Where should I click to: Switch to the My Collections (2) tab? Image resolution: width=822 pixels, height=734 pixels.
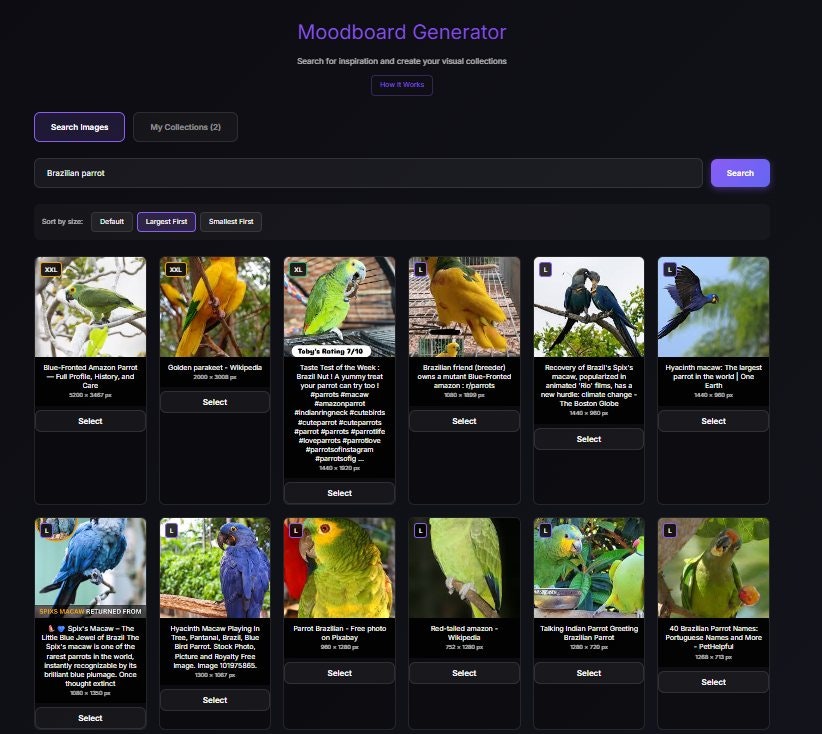[x=183, y=126]
